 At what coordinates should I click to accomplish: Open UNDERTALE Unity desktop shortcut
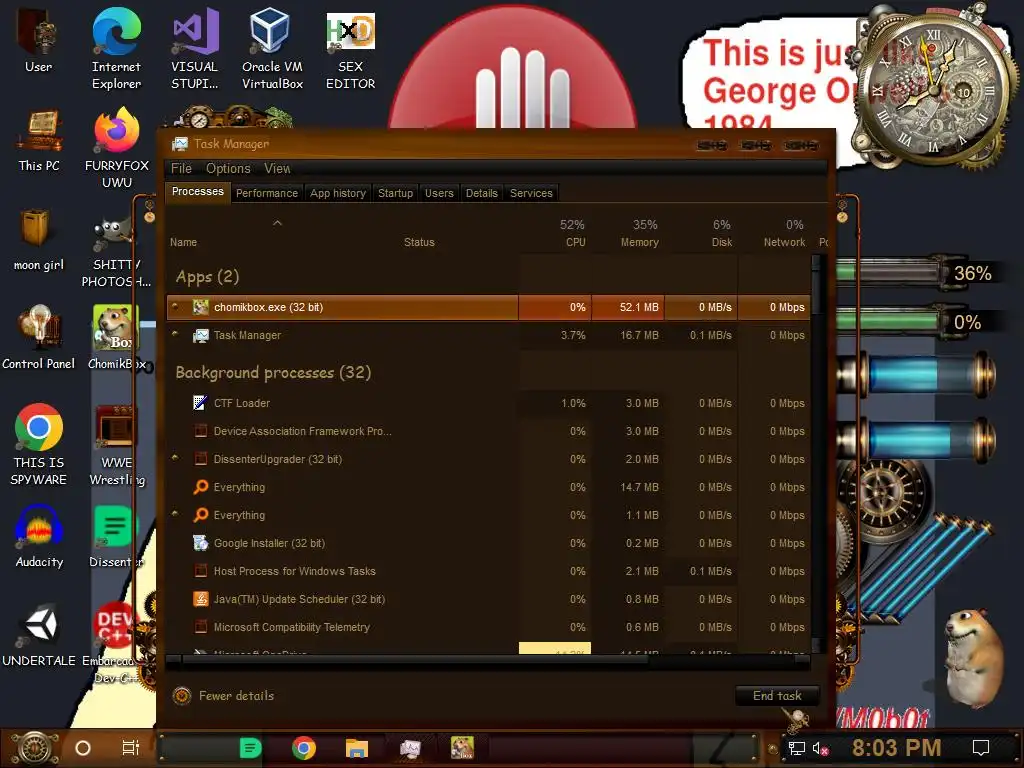pos(39,636)
